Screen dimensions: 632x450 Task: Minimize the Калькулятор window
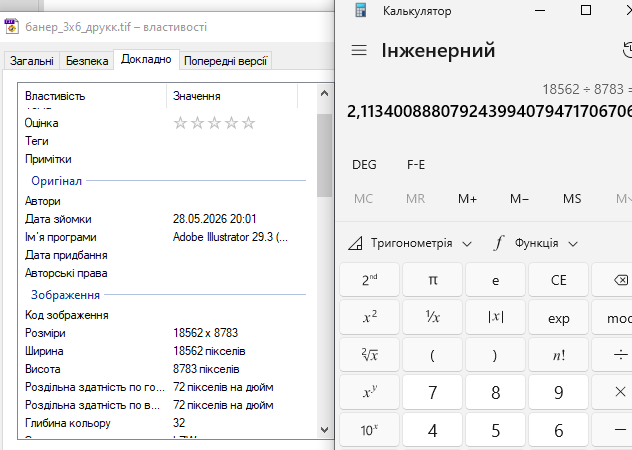pos(540,10)
